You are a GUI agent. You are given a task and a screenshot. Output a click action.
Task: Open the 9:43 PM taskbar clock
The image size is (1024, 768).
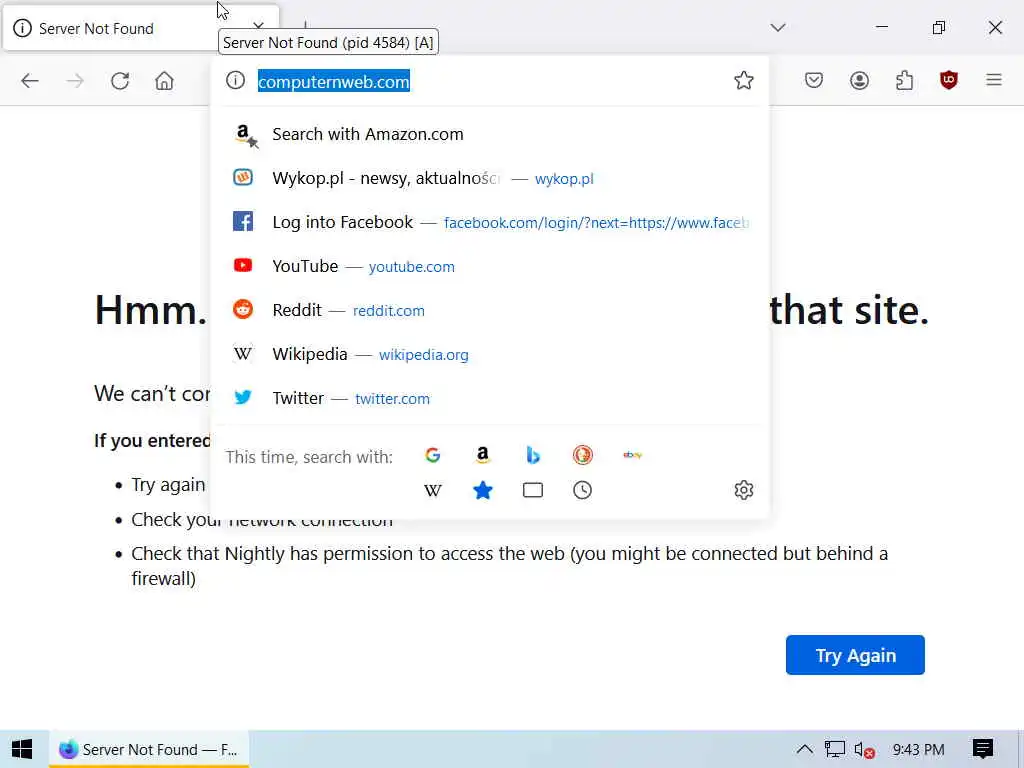pos(918,750)
